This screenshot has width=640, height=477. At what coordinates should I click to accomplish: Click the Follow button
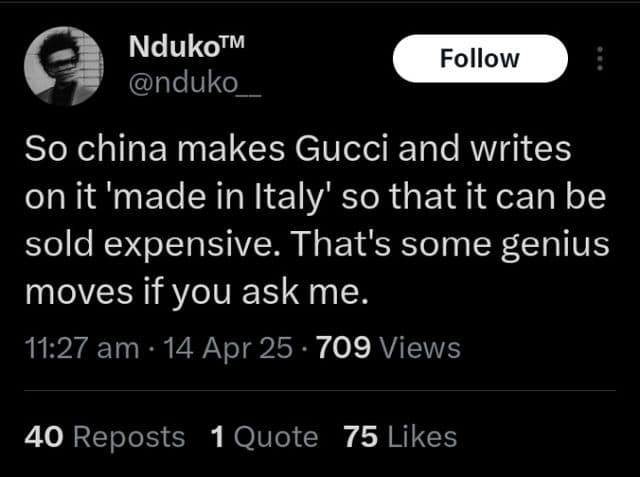(x=480, y=58)
